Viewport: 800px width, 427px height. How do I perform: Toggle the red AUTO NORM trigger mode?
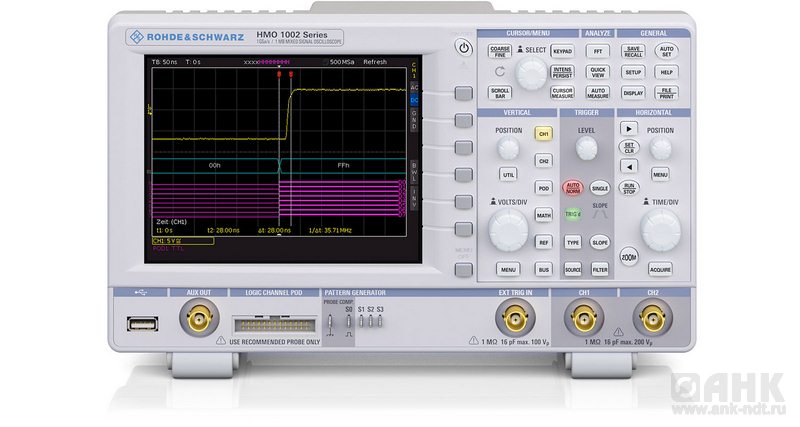(573, 187)
